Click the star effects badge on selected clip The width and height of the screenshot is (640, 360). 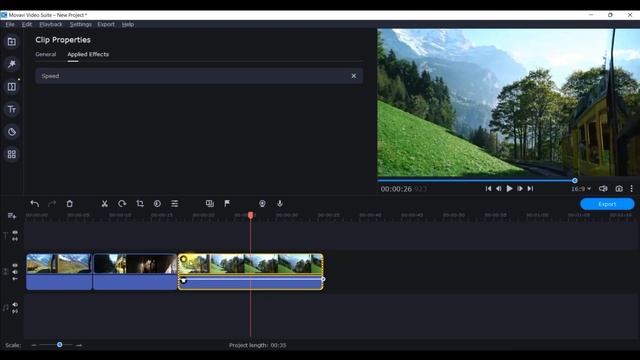[184, 259]
